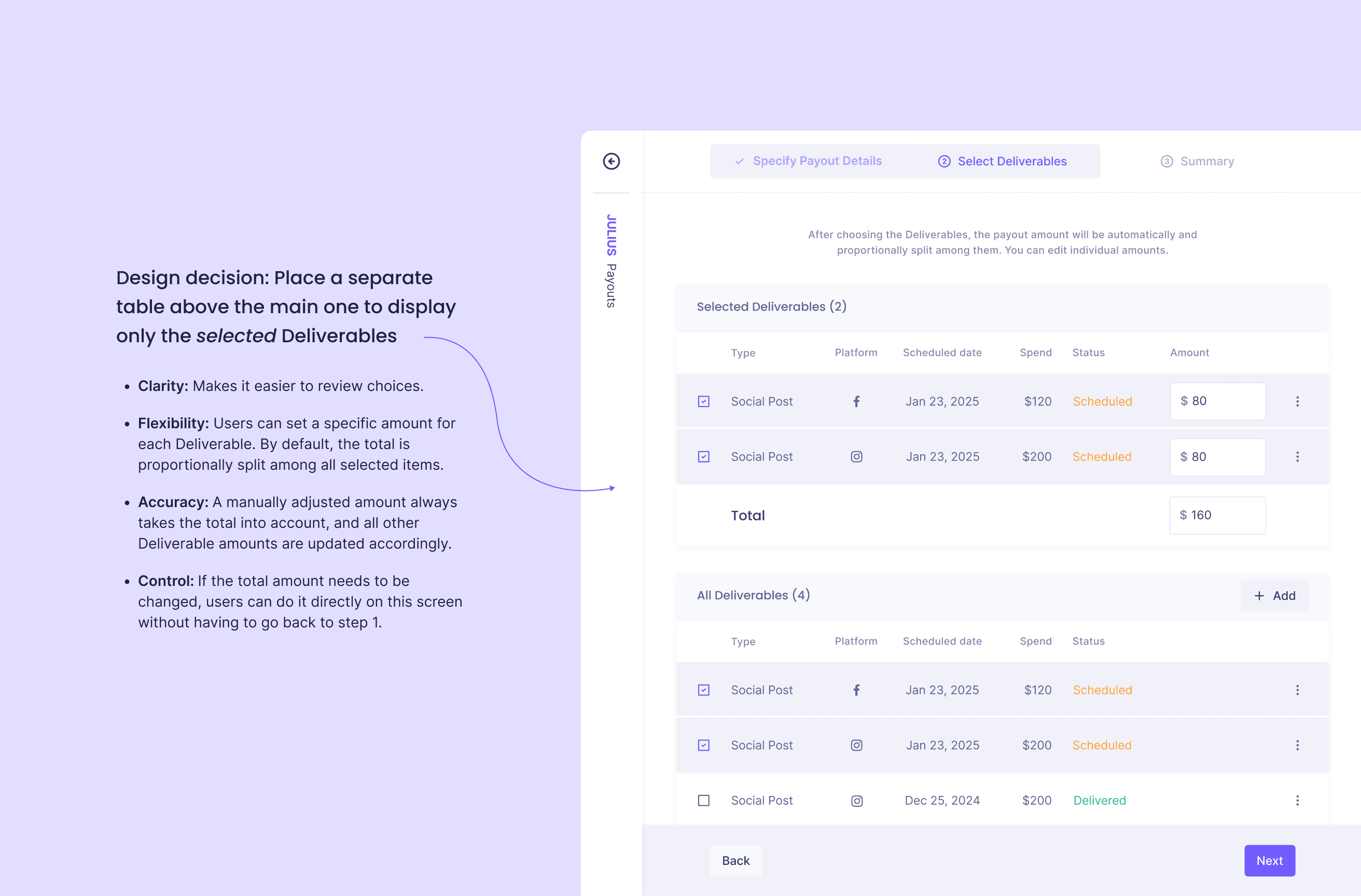The height and width of the screenshot is (896, 1361).
Task: Go to Specify Payout Details step
Action: [x=816, y=161]
